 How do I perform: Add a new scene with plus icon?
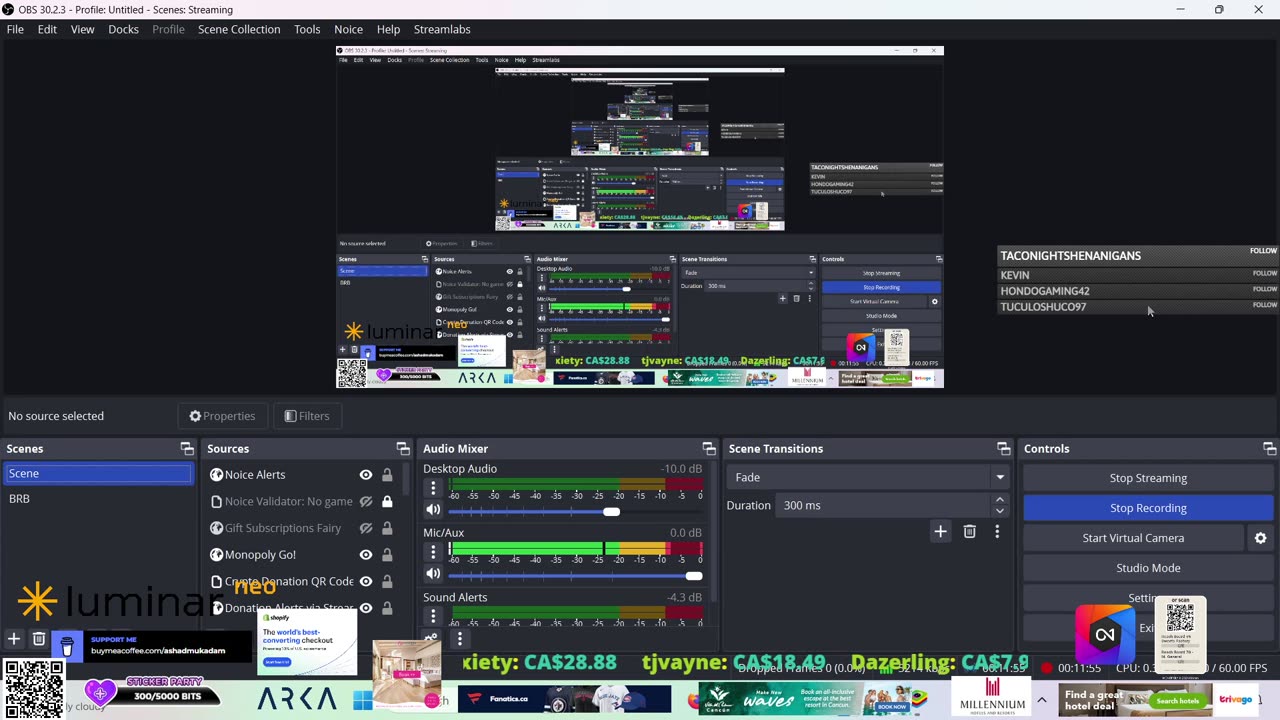pyautogui.click(x=14, y=639)
